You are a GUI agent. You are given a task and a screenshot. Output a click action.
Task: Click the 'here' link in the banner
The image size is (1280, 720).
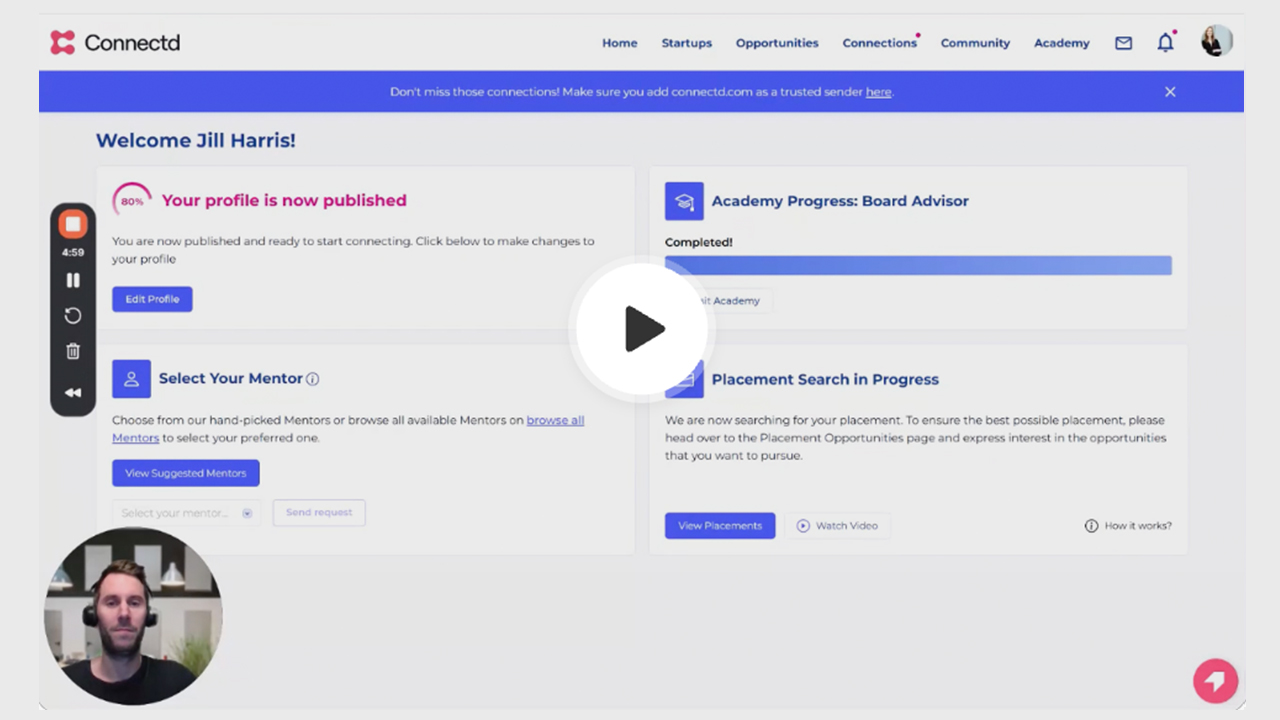pos(878,92)
